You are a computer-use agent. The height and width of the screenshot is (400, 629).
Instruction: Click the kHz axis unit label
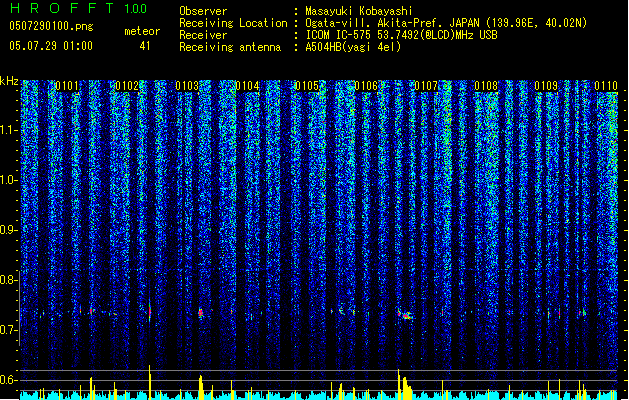9,81
